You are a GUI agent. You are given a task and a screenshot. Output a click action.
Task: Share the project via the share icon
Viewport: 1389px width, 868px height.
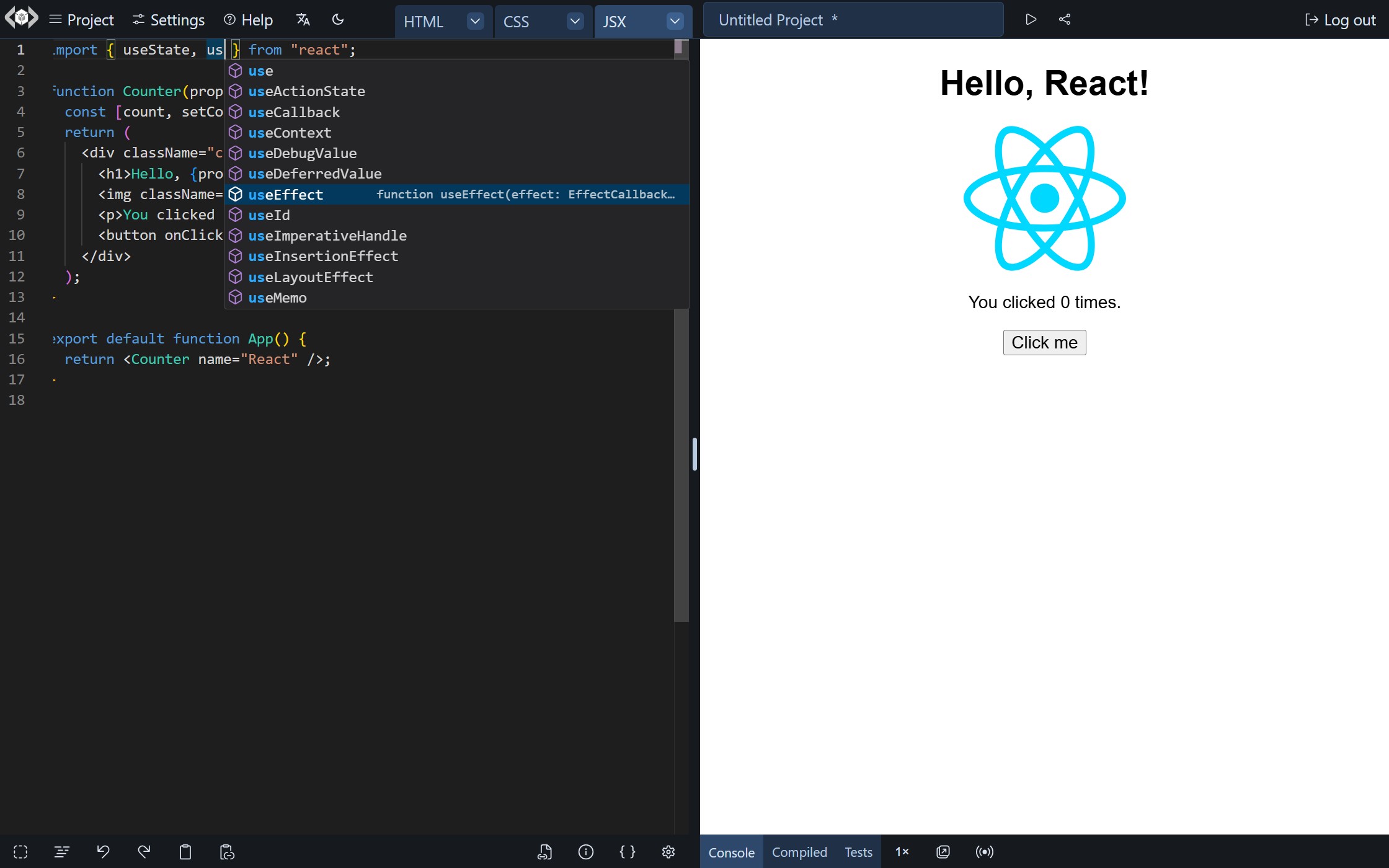point(1065,19)
